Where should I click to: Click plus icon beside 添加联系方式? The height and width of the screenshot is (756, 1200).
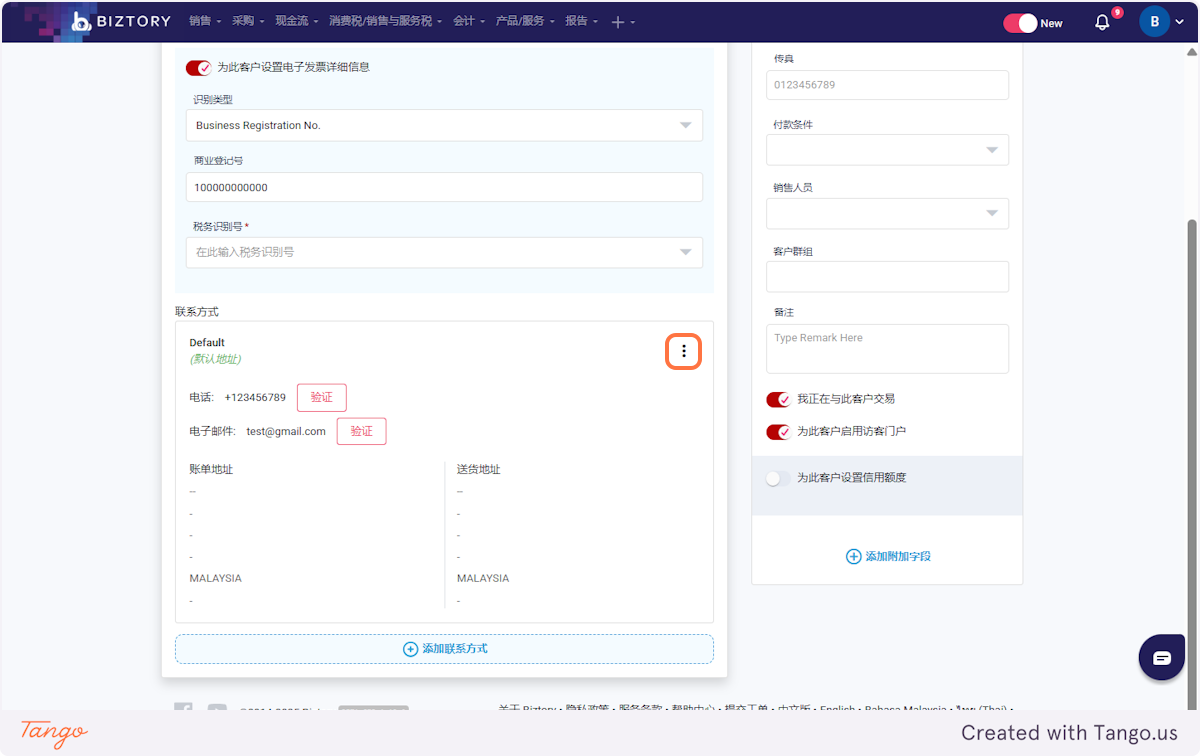tap(410, 649)
